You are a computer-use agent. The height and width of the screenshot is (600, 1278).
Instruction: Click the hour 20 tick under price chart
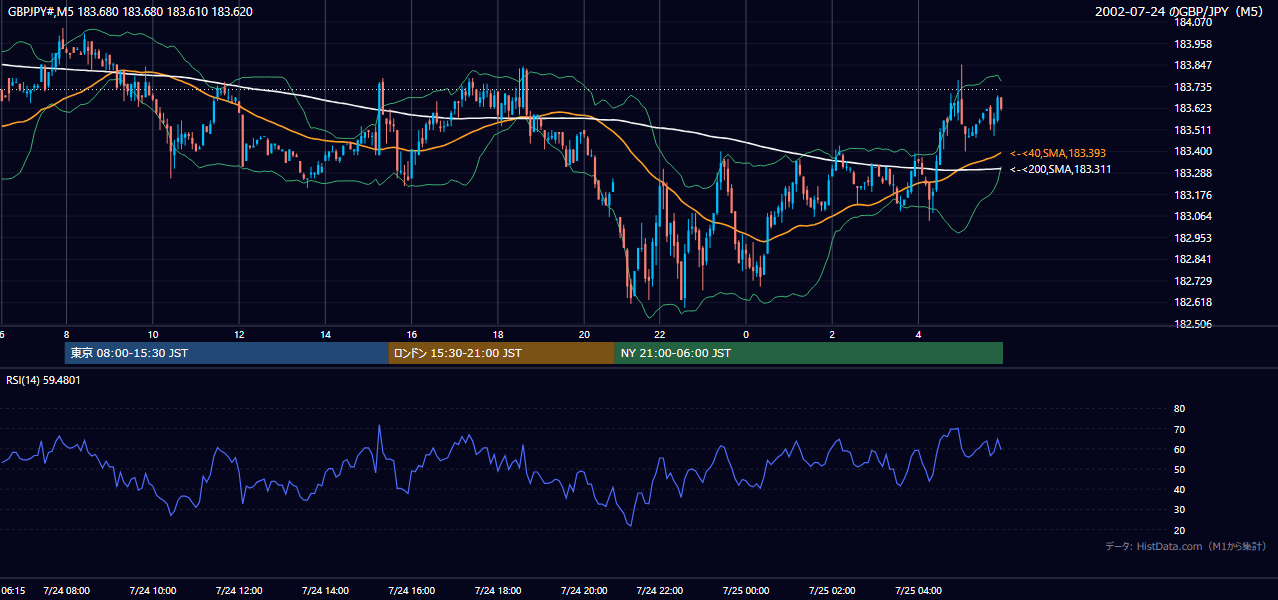coord(584,334)
